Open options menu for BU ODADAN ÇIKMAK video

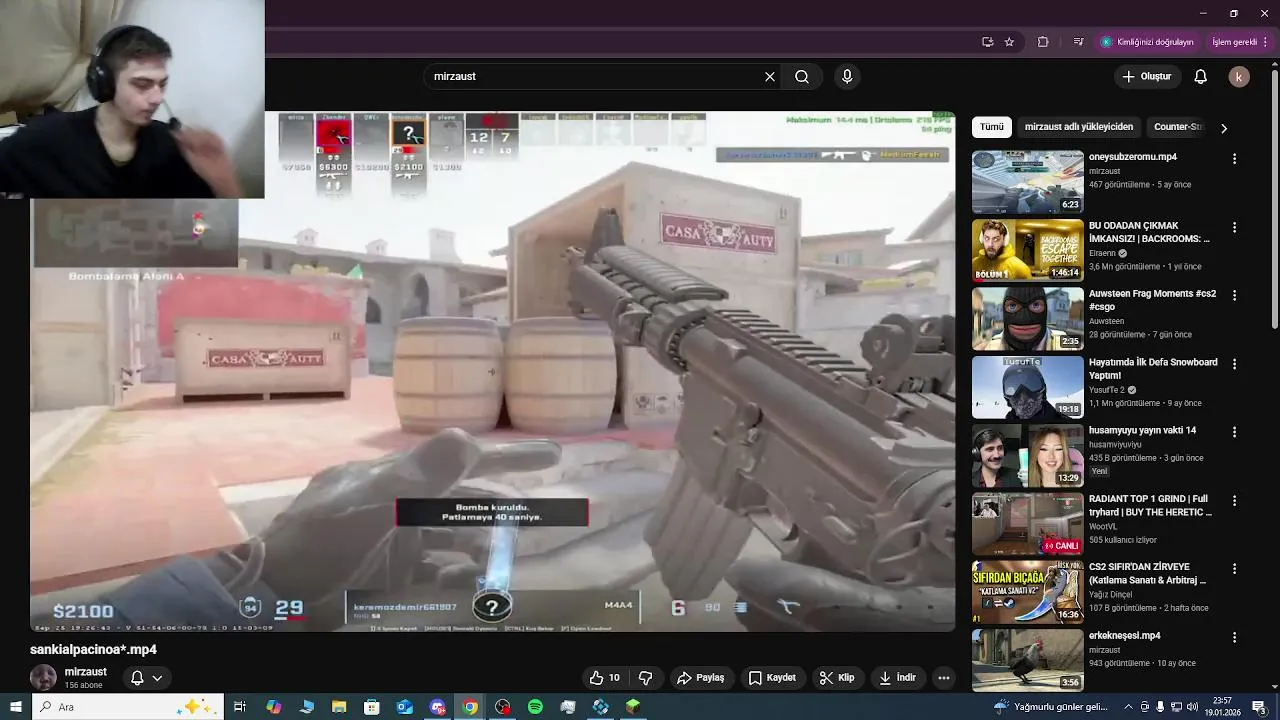[1234, 227]
